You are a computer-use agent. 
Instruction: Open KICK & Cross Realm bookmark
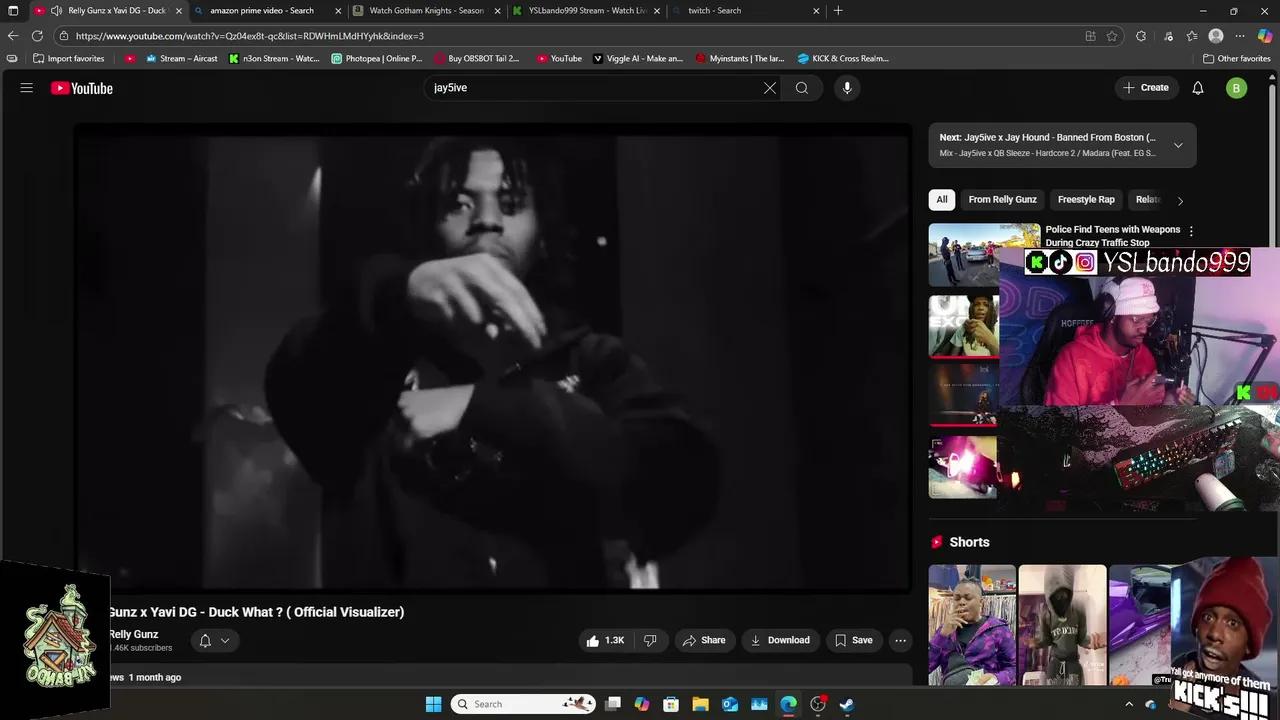coord(843,59)
